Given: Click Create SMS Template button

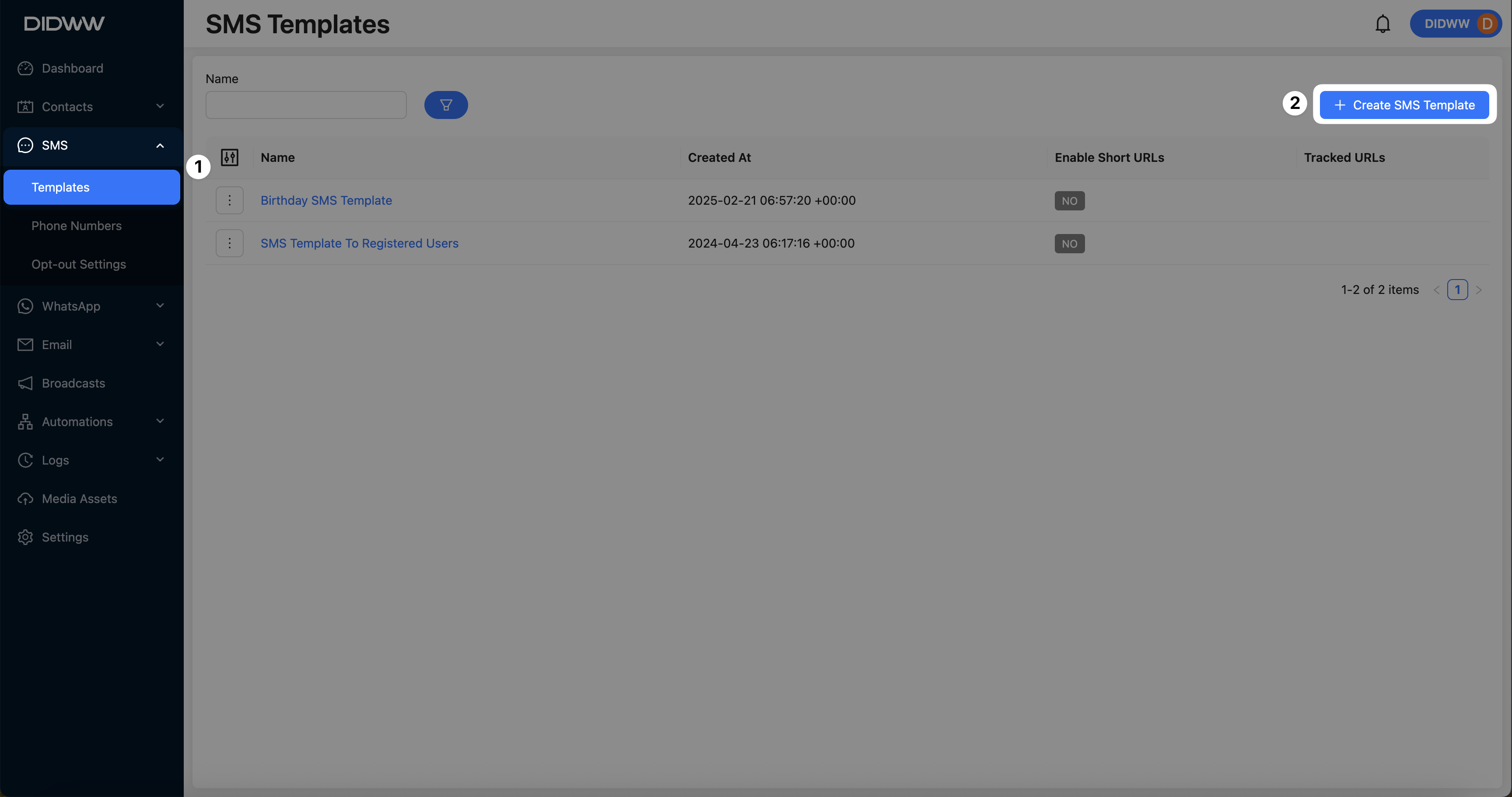Looking at the screenshot, I should (1404, 105).
